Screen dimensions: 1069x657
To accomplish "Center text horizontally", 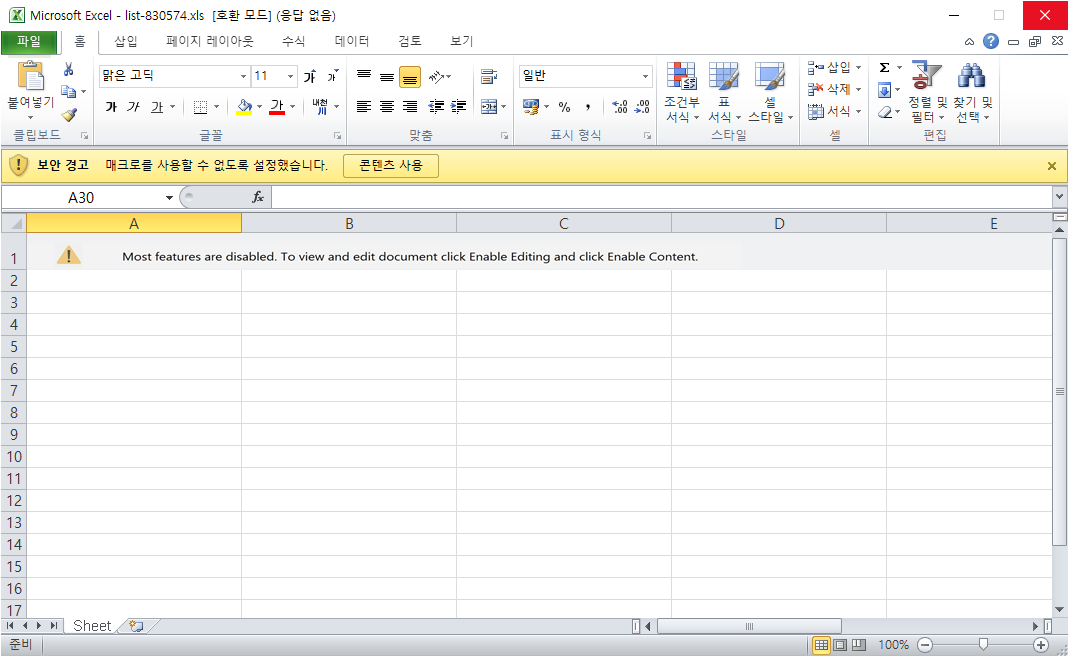I will [387, 107].
